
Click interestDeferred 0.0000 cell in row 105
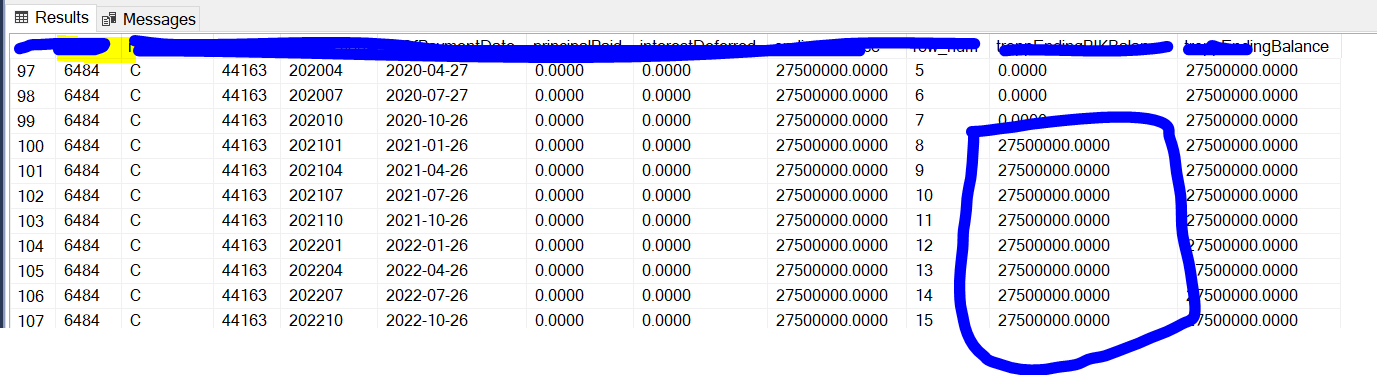coord(700,271)
